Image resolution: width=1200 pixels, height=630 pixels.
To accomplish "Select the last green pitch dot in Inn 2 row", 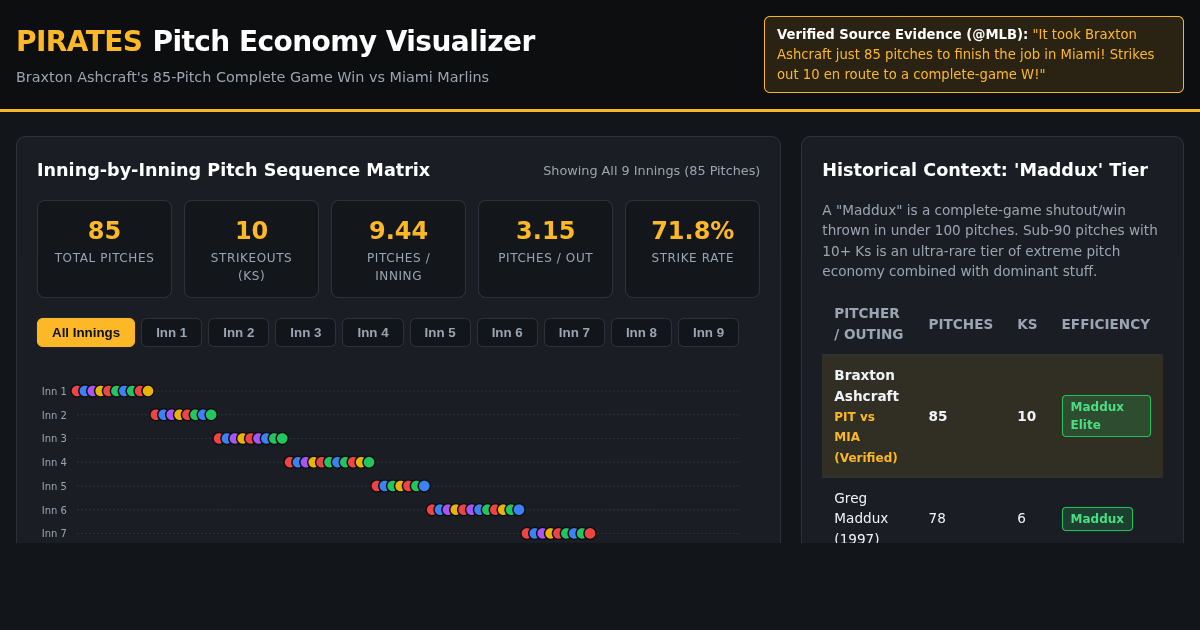I will pyautogui.click(x=211, y=415).
